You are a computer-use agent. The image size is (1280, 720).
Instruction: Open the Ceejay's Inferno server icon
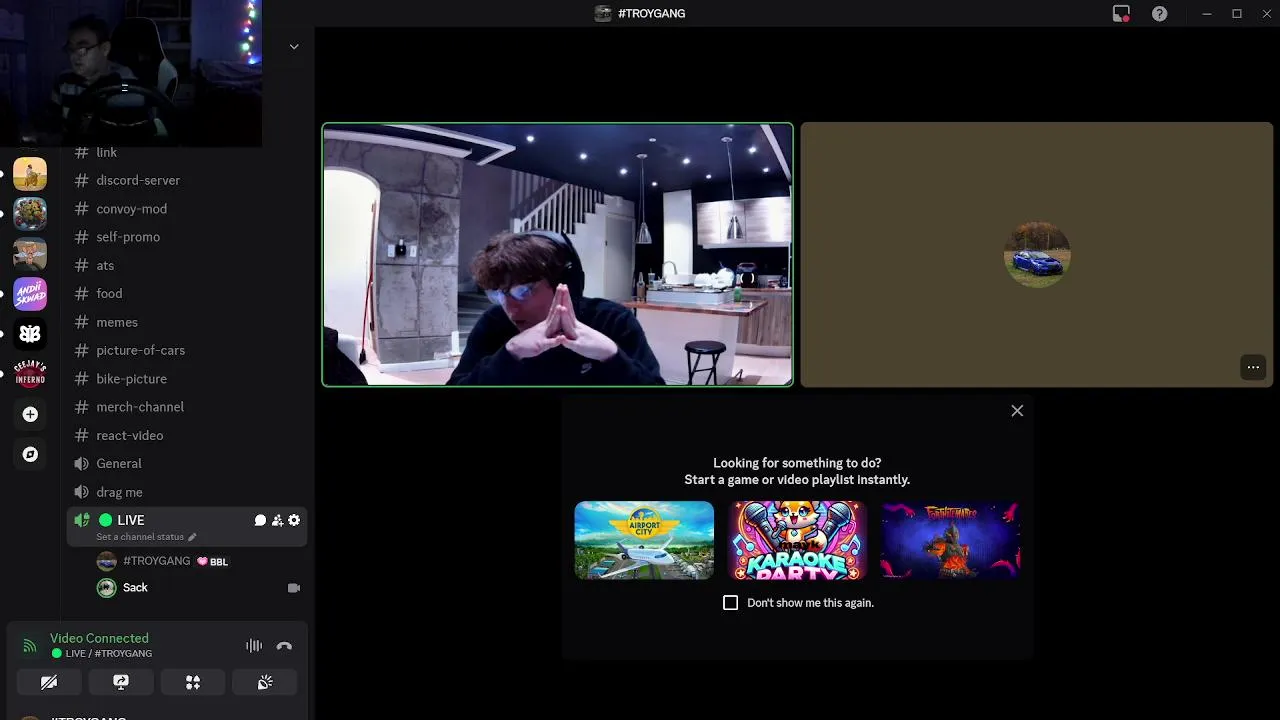[x=30, y=374]
